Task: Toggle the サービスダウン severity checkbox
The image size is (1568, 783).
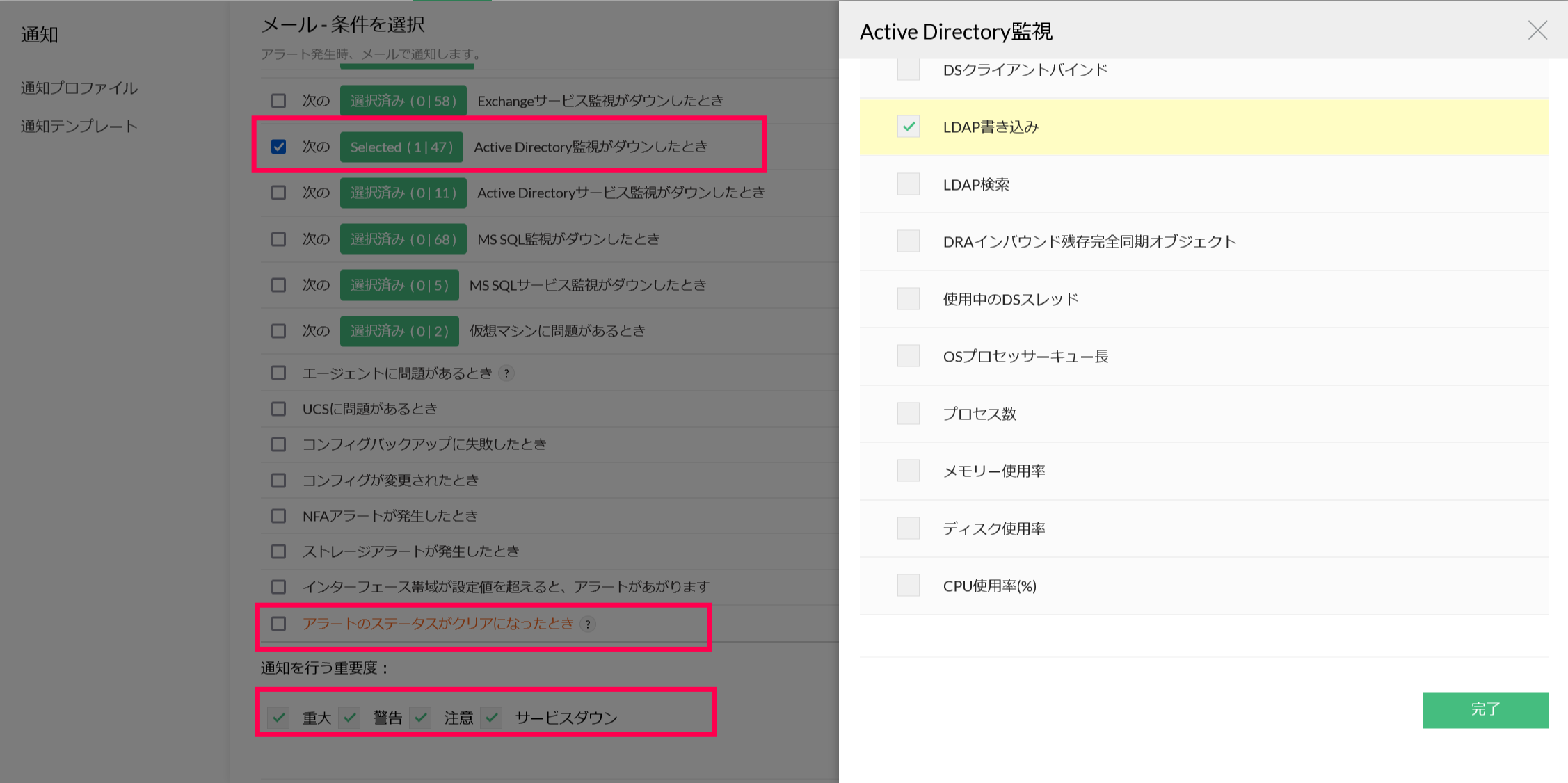Action: (x=492, y=717)
